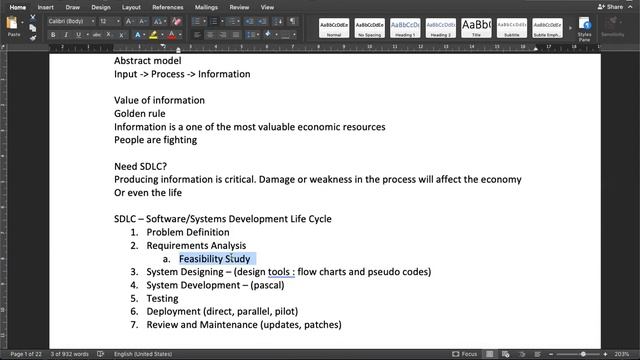The width and height of the screenshot is (640, 360).
Task: Toggle show paragraph marks
Action: point(293,21)
